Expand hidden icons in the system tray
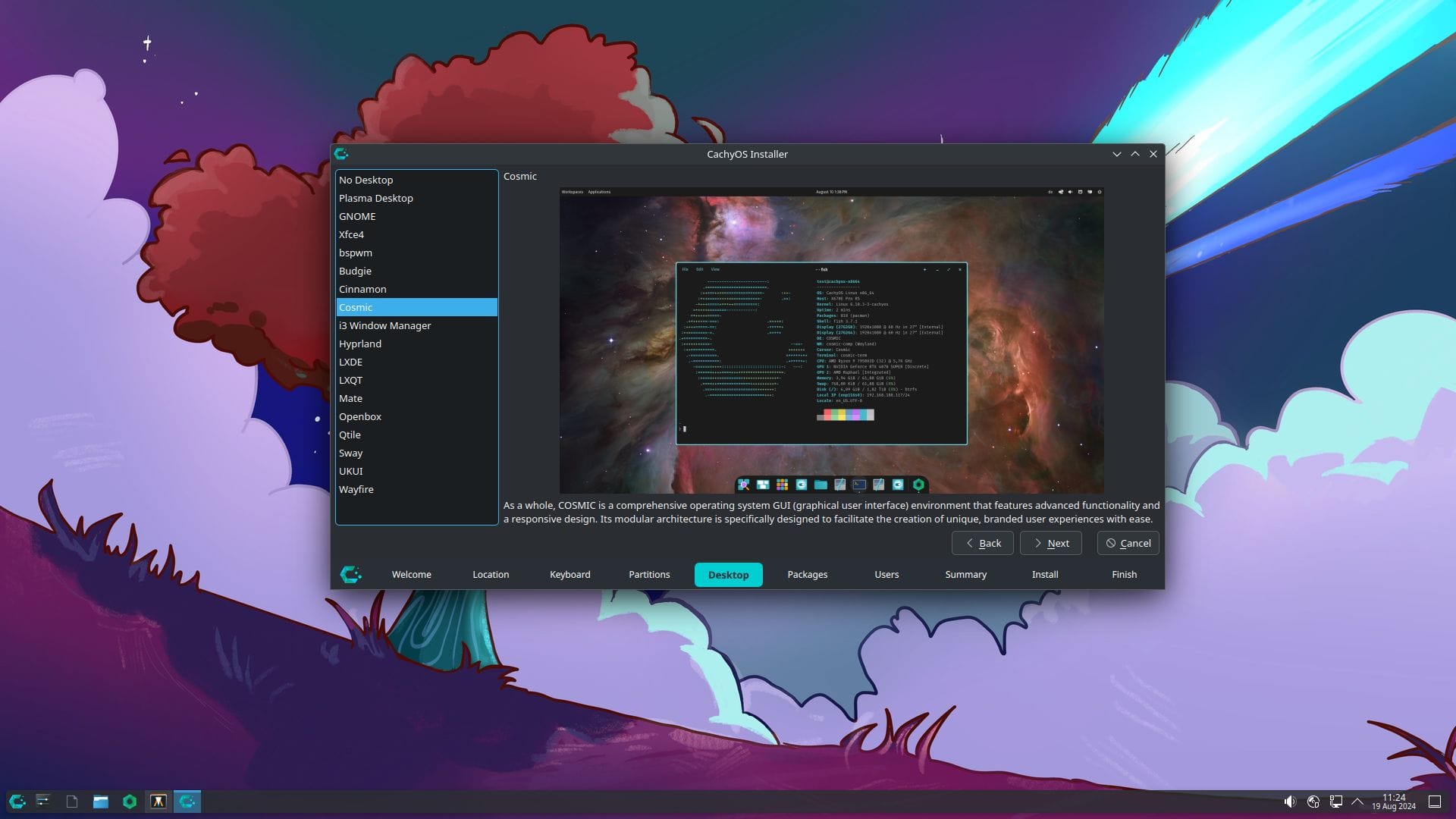The height and width of the screenshot is (819, 1456). click(x=1358, y=802)
